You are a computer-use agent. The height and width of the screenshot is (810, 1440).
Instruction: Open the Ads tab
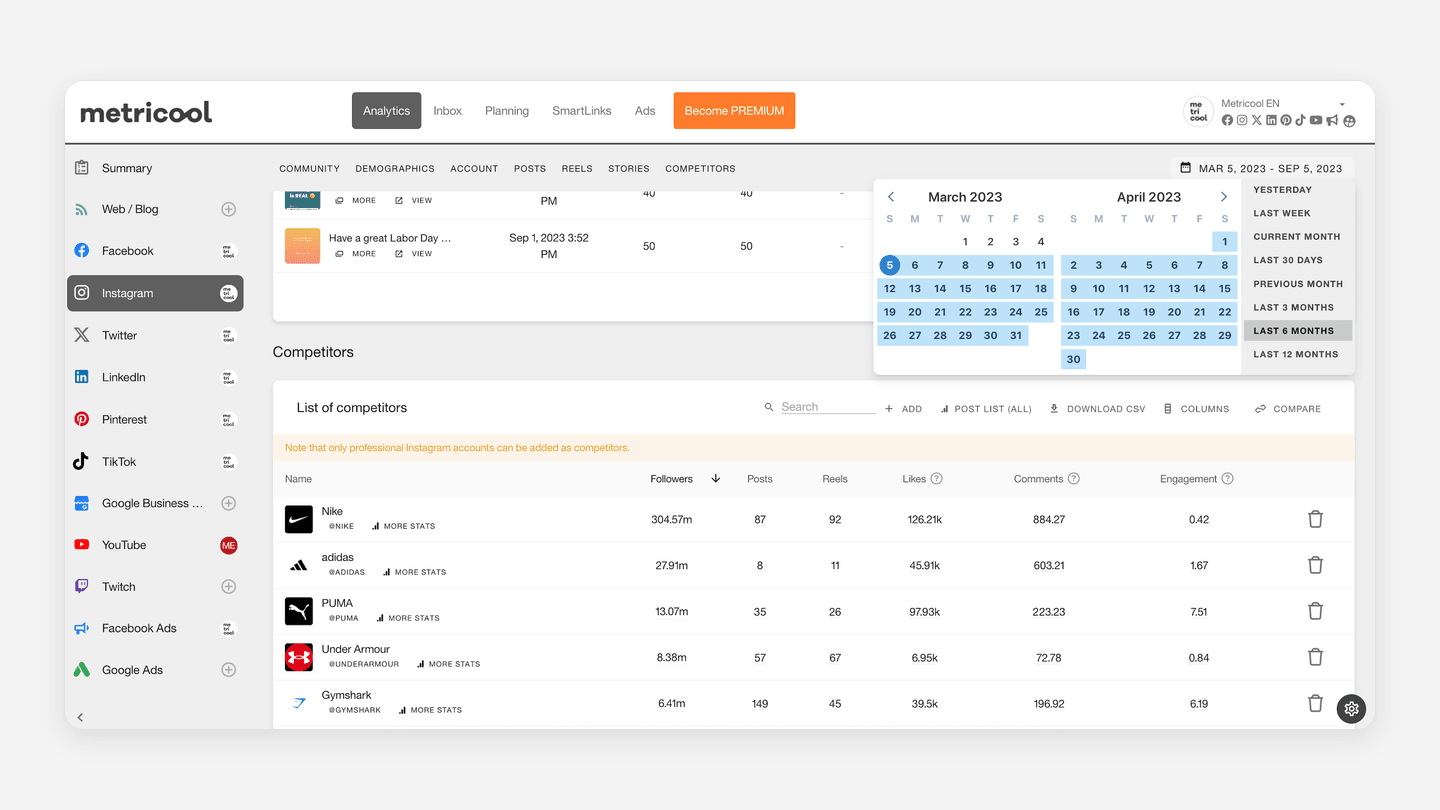645,111
